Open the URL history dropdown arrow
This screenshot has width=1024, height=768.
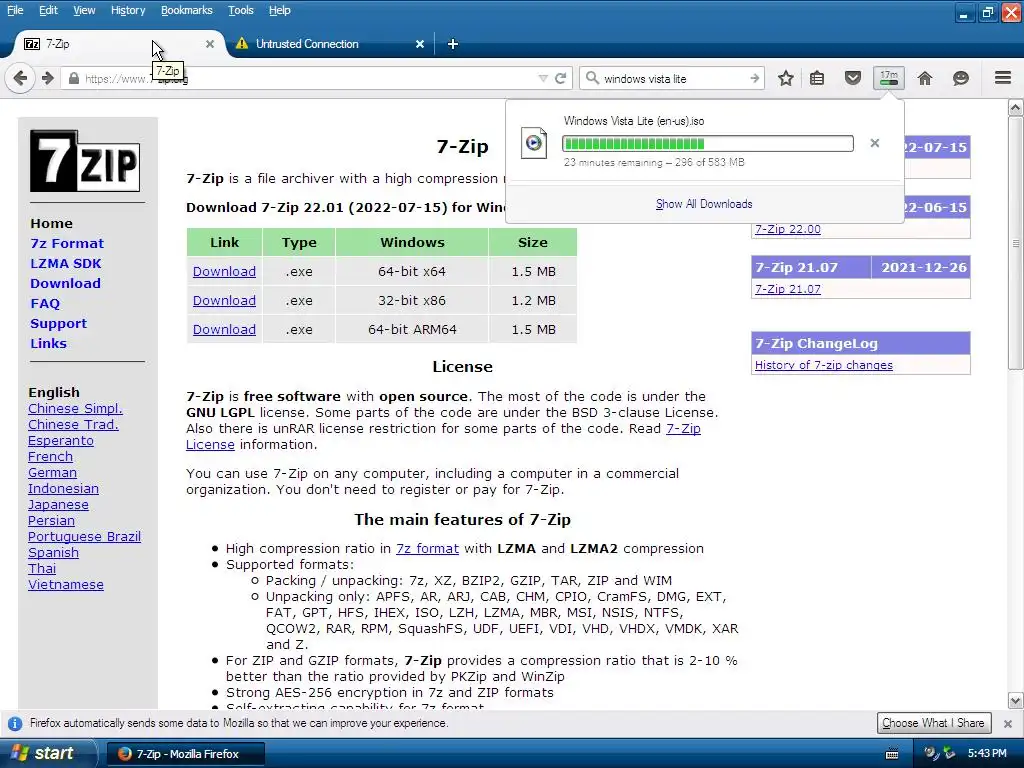543,78
